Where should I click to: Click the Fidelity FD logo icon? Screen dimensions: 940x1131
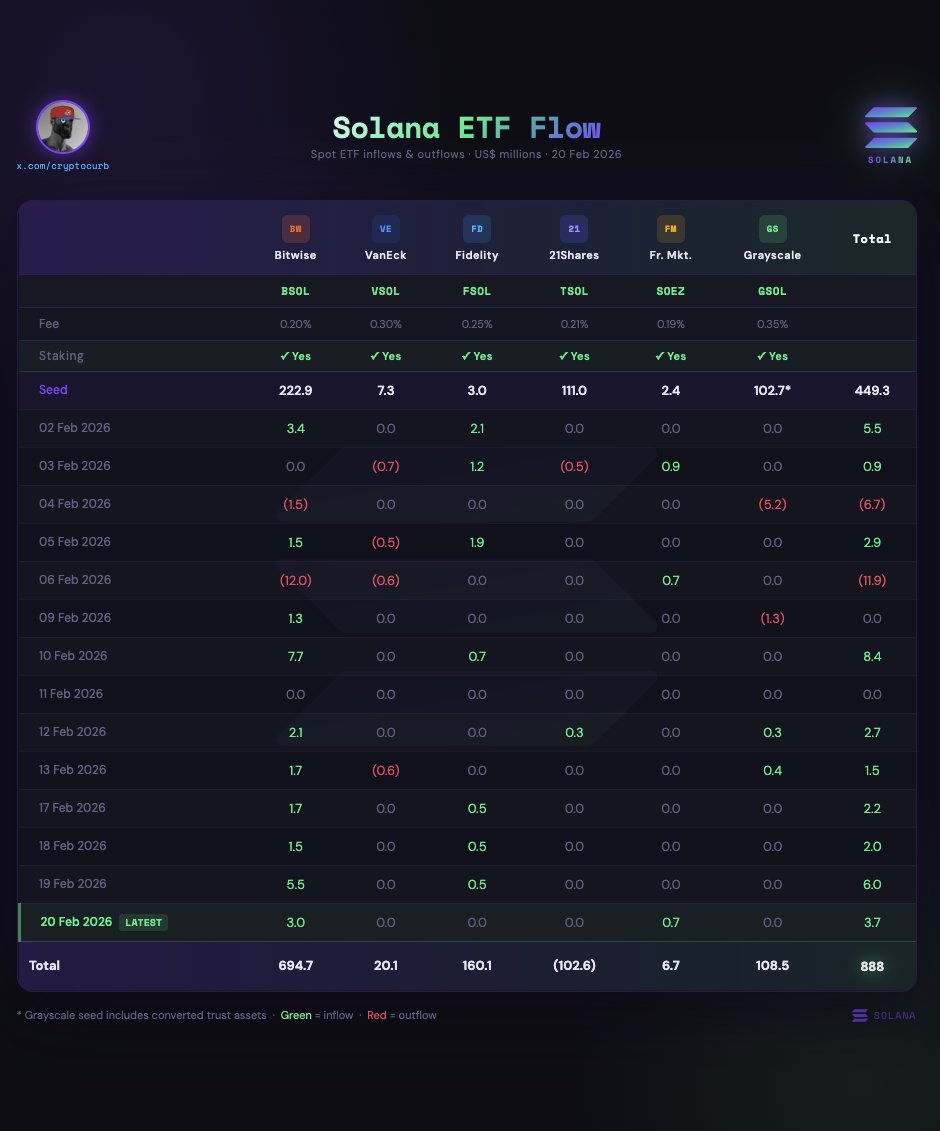[x=477, y=229]
